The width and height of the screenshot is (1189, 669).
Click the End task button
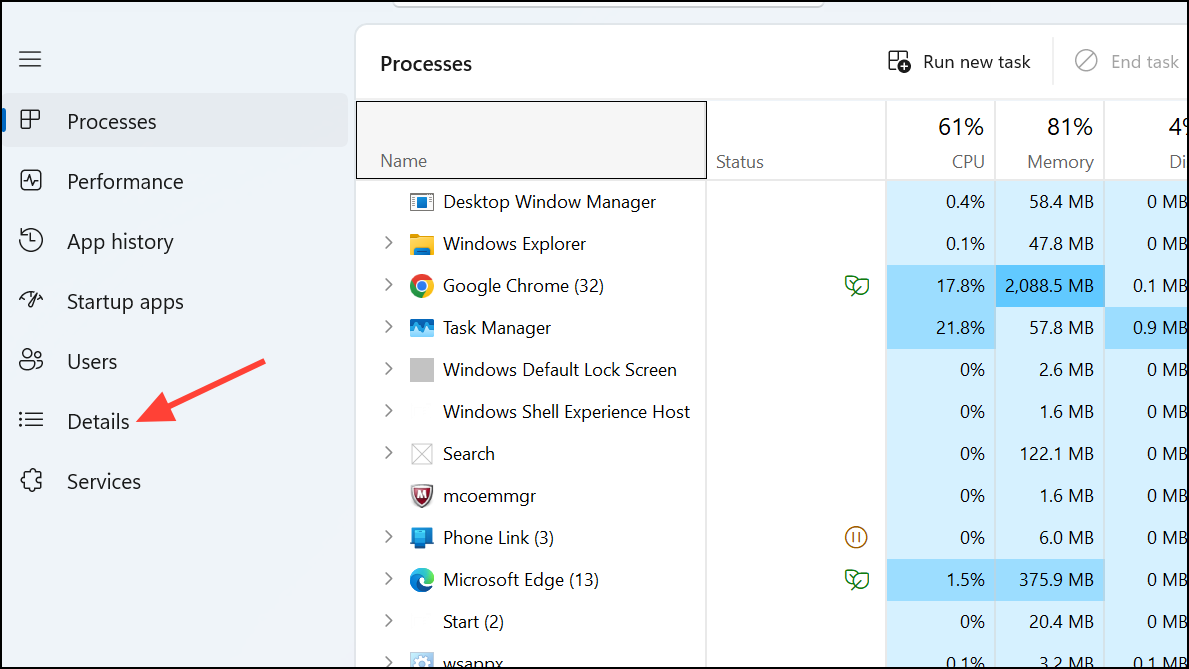[1126, 61]
